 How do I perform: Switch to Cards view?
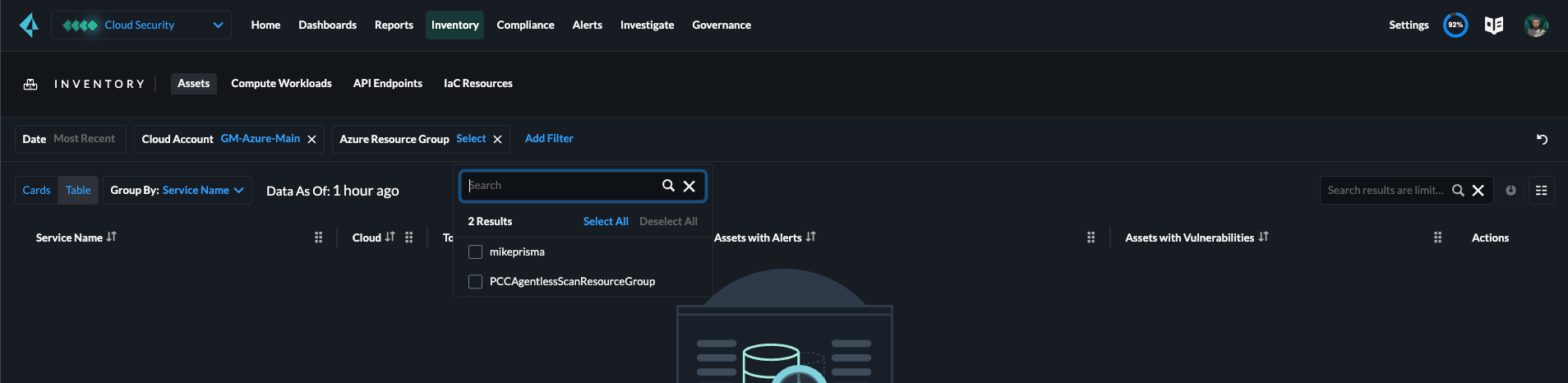36,191
